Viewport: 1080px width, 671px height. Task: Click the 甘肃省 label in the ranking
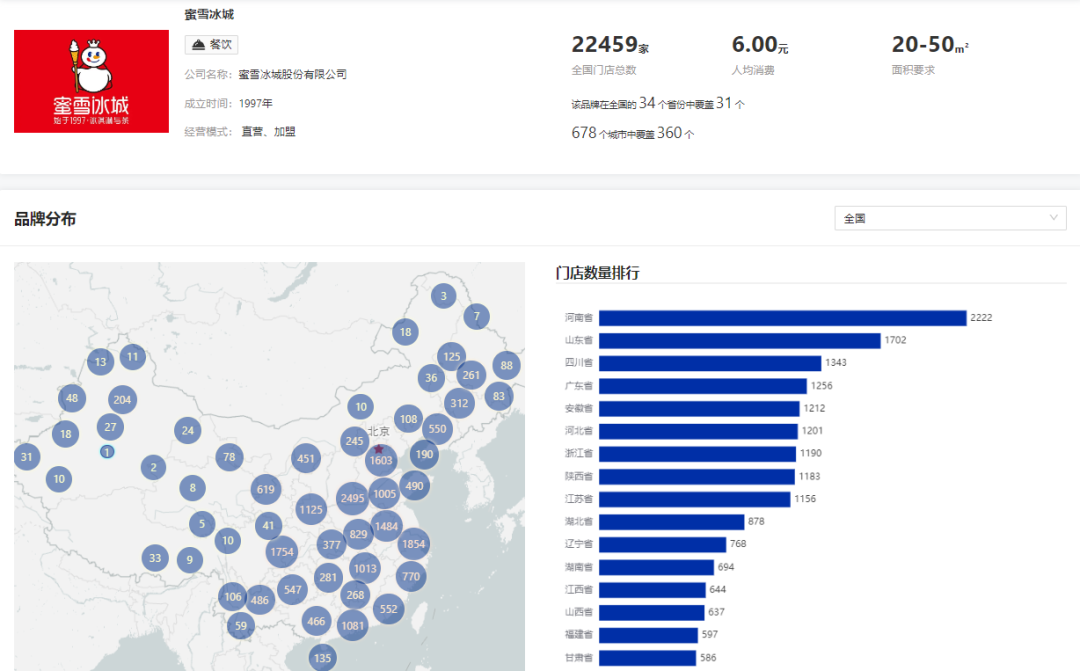tap(579, 658)
